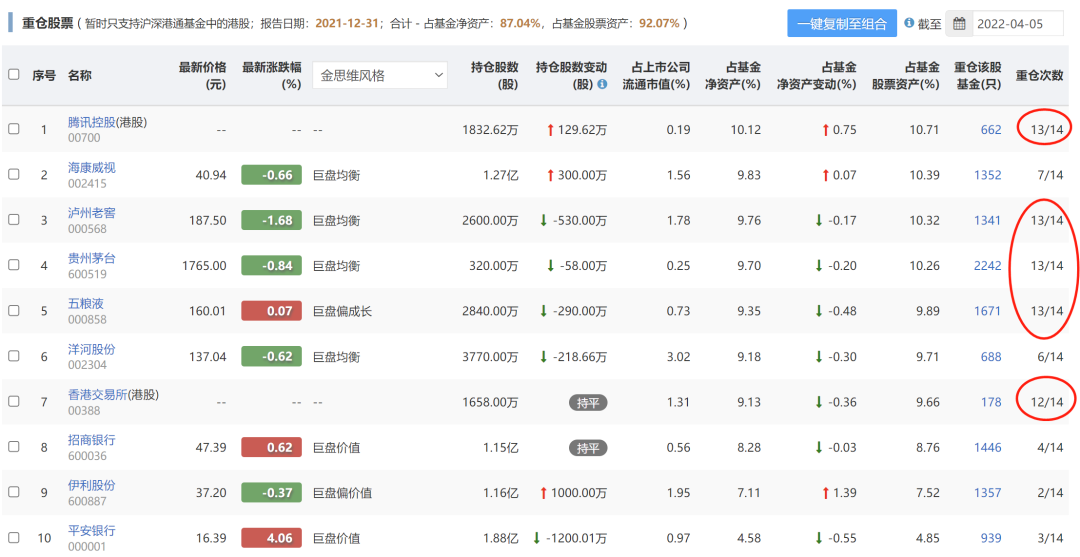
Task: Click info icon in 持仓股数变动 column header
Action: pos(602,84)
